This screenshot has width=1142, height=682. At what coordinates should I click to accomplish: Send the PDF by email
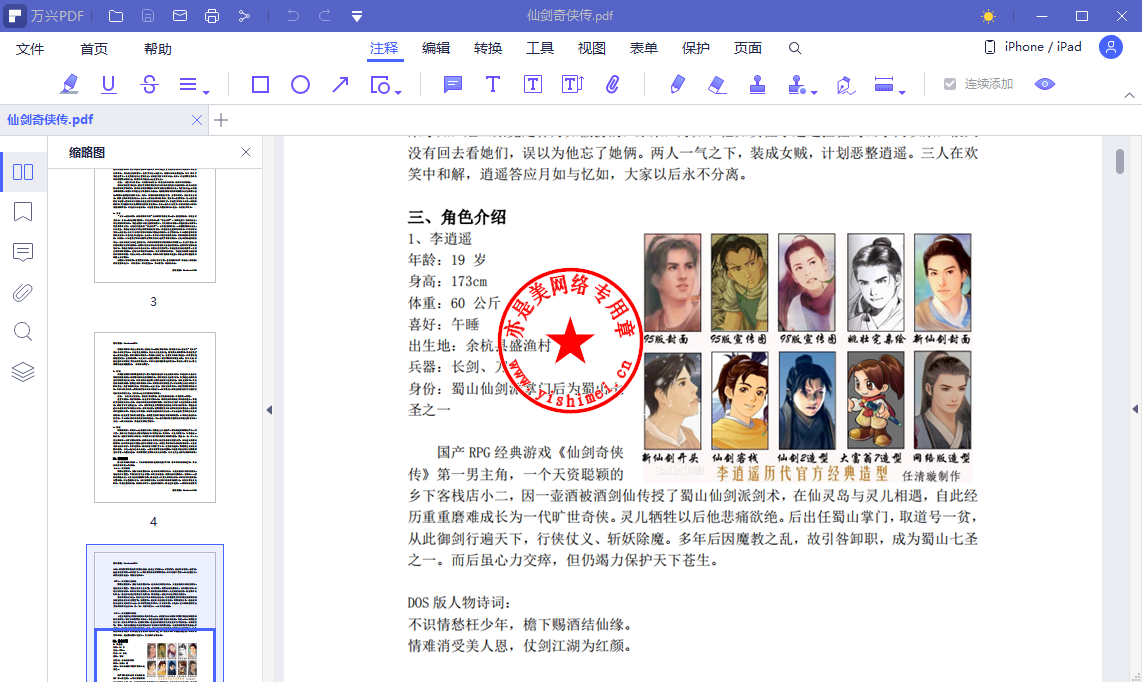click(x=180, y=16)
